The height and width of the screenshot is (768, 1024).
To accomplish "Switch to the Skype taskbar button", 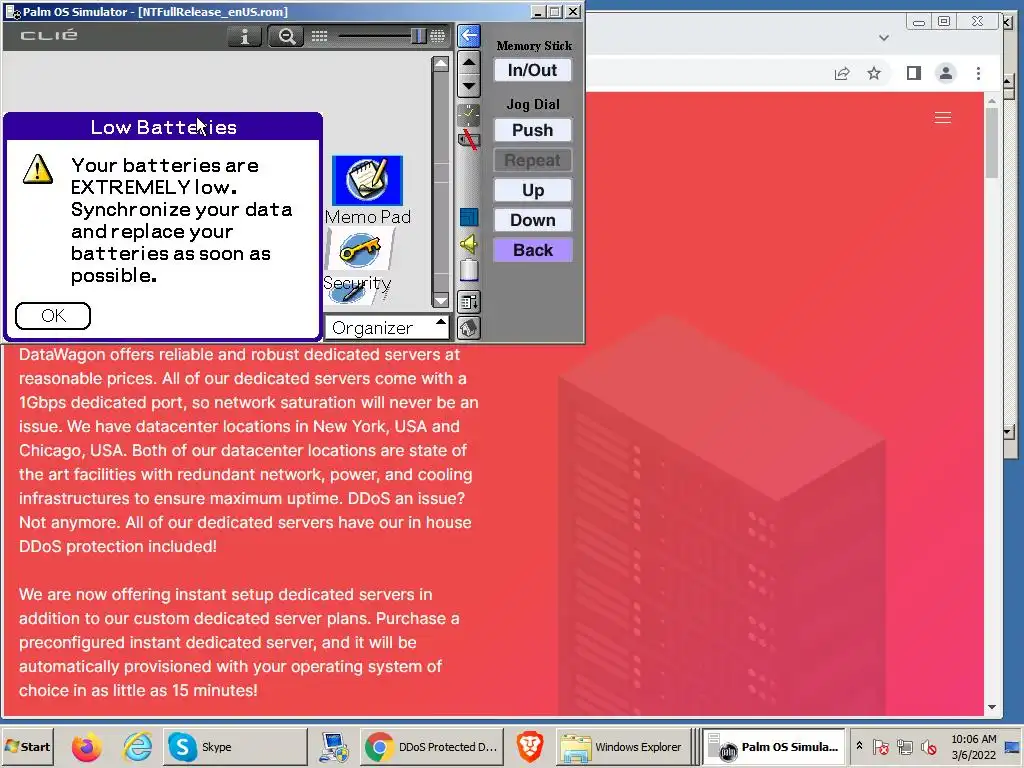I will click(x=234, y=746).
